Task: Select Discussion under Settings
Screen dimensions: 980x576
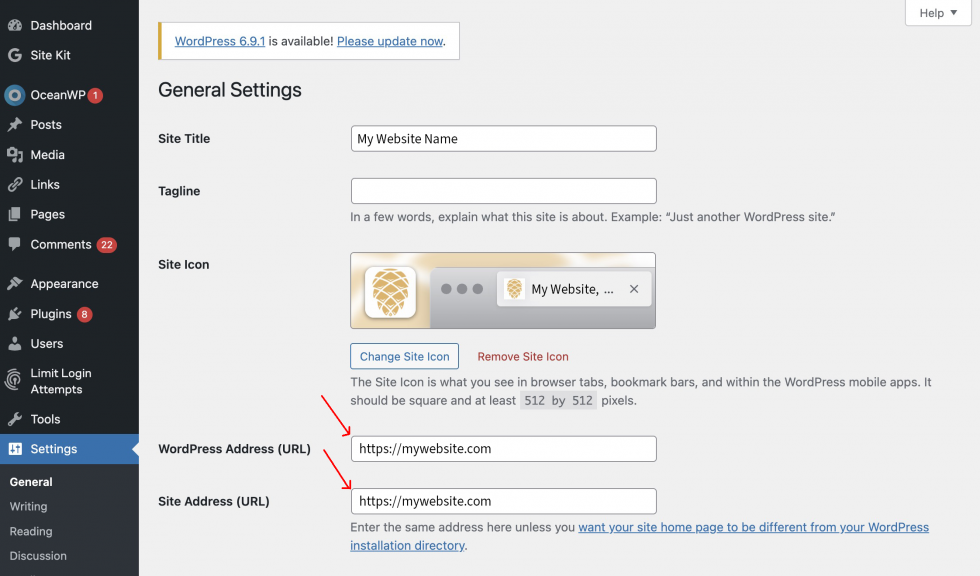Action: [38, 556]
